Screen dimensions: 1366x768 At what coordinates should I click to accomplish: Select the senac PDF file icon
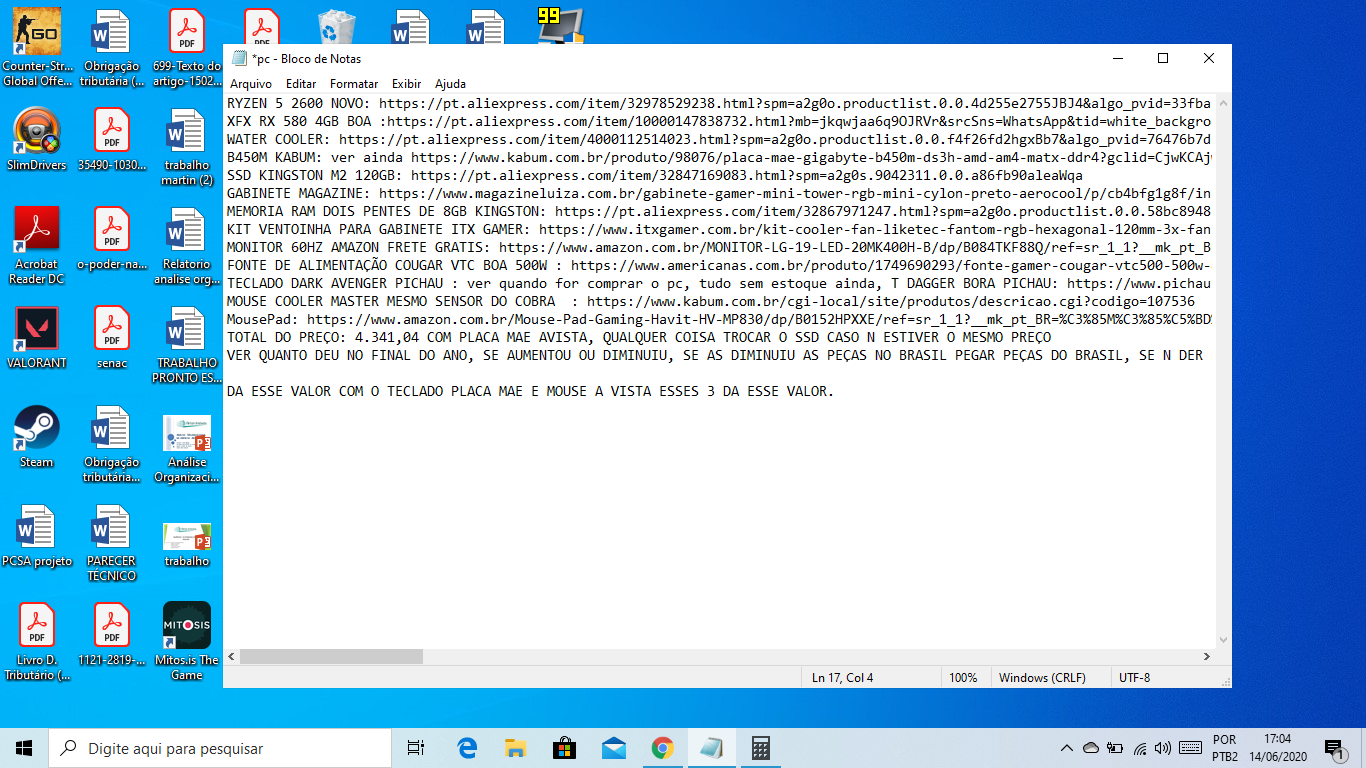tap(112, 338)
